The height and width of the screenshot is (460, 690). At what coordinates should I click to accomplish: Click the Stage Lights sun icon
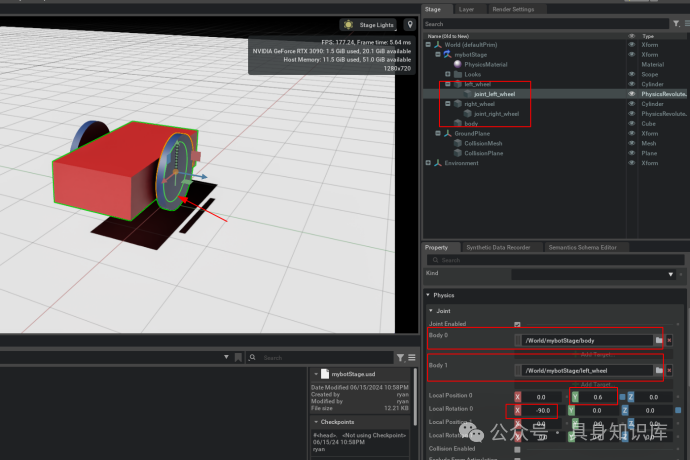pos(348,25)
